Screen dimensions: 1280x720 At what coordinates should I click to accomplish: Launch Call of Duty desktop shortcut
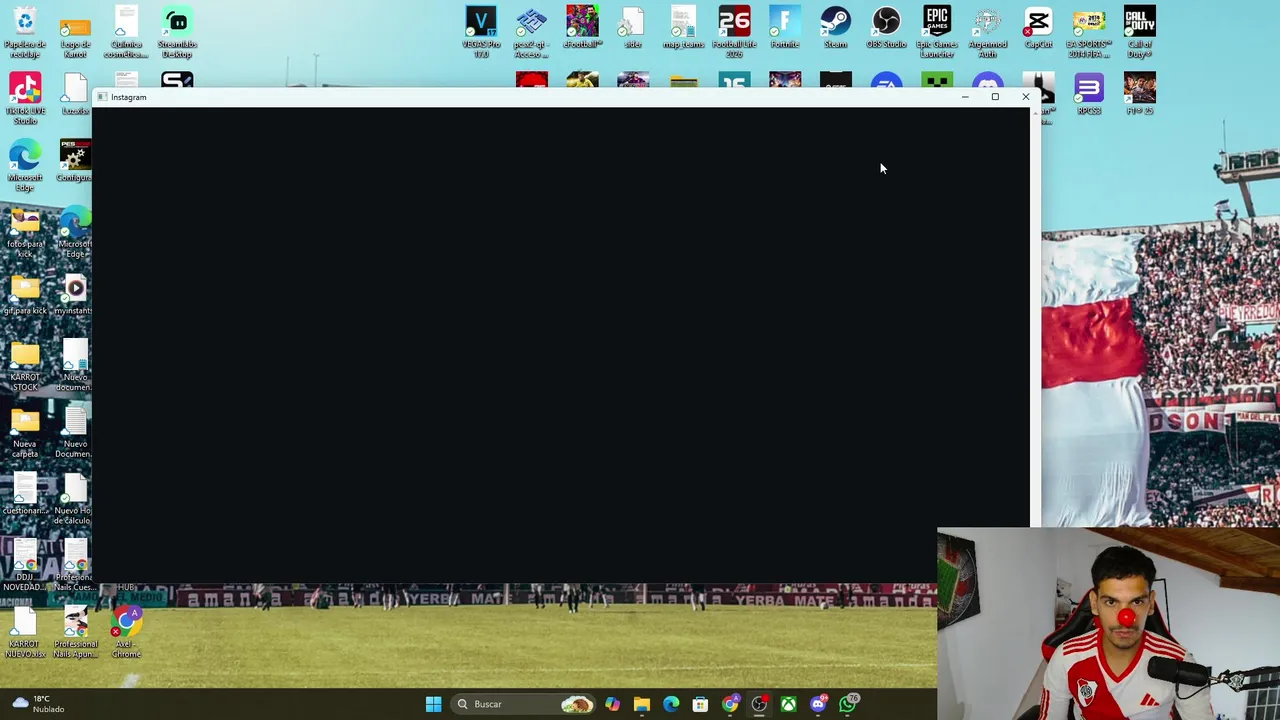pos(1140,31)
